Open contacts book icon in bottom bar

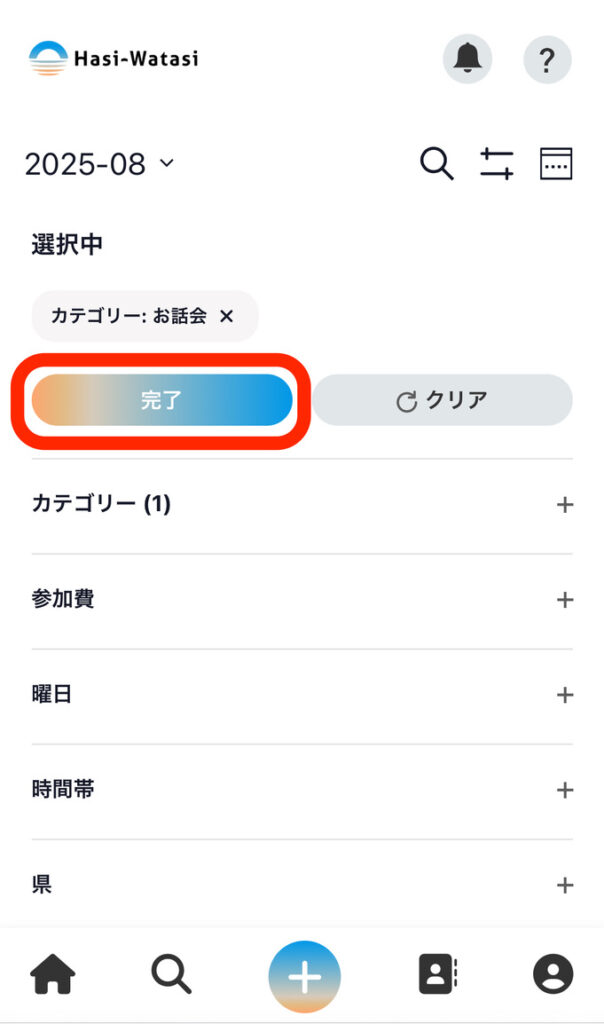[437, 974]
